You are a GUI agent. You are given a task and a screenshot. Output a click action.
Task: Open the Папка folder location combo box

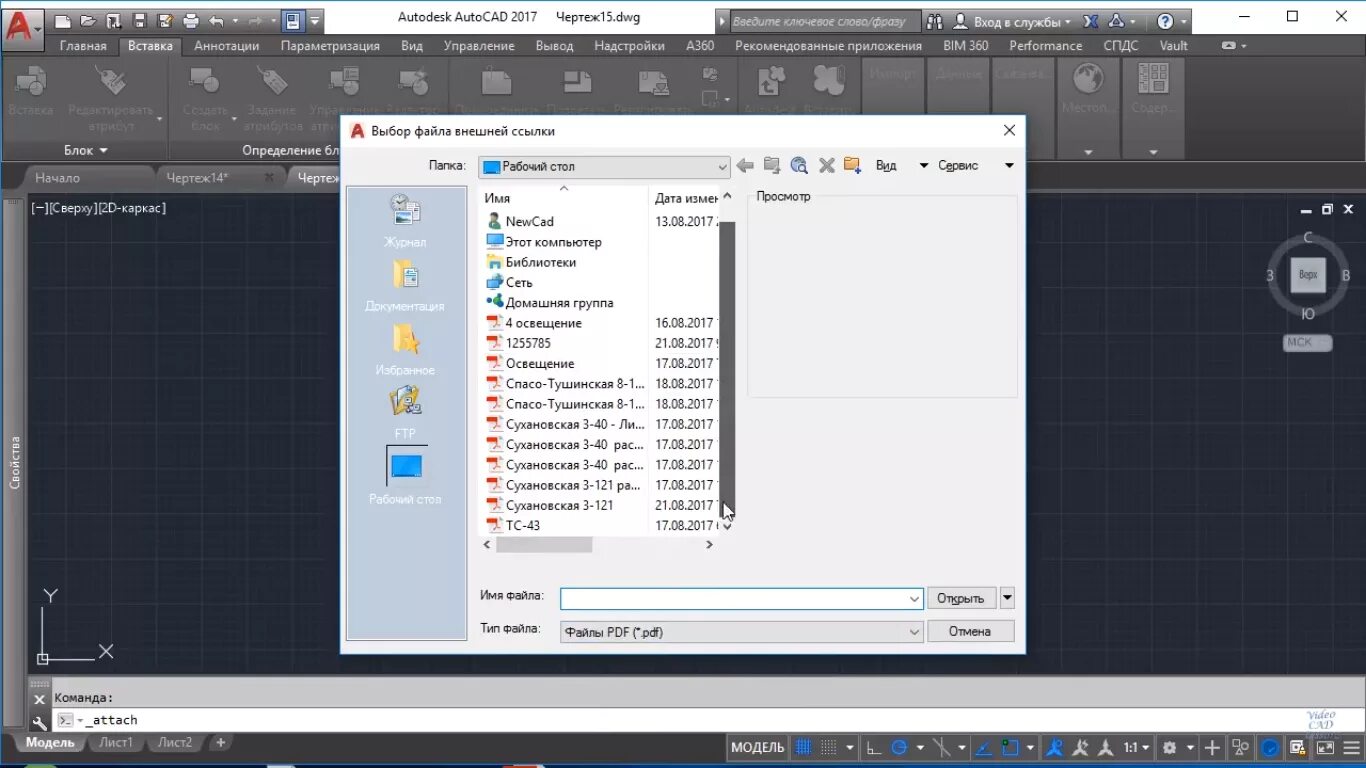604,166
